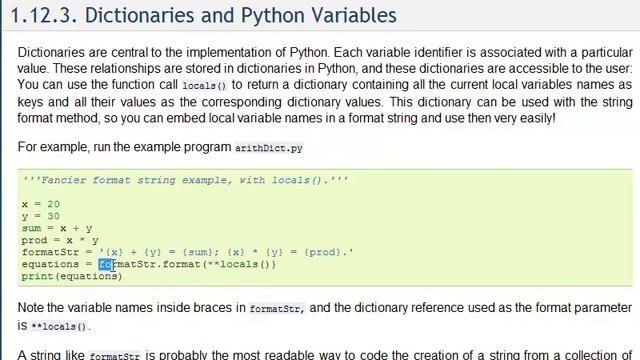This screenshot has height=360, width=640.
Task: Click the word 'equations' at the start of the assignment line
Action: tap(50, 264)
